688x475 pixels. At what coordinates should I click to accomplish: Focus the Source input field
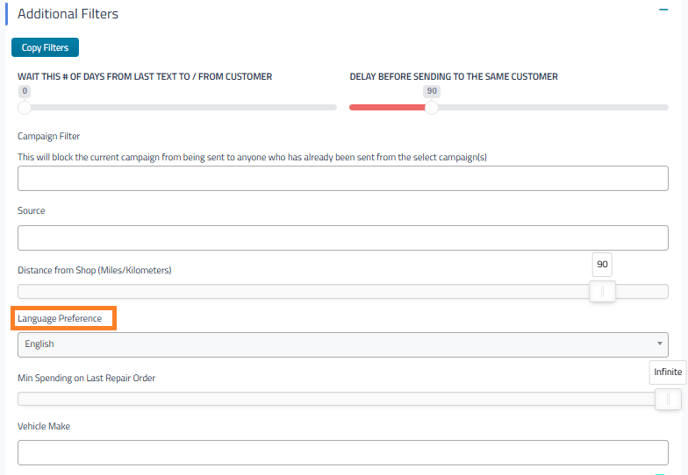click(x=343, y=238)
